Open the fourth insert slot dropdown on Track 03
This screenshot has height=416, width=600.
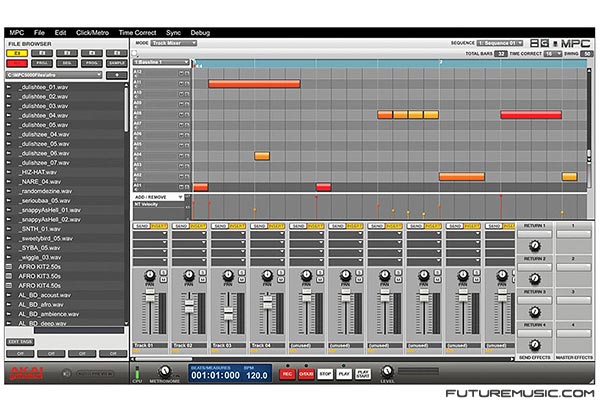pos(228,262)
